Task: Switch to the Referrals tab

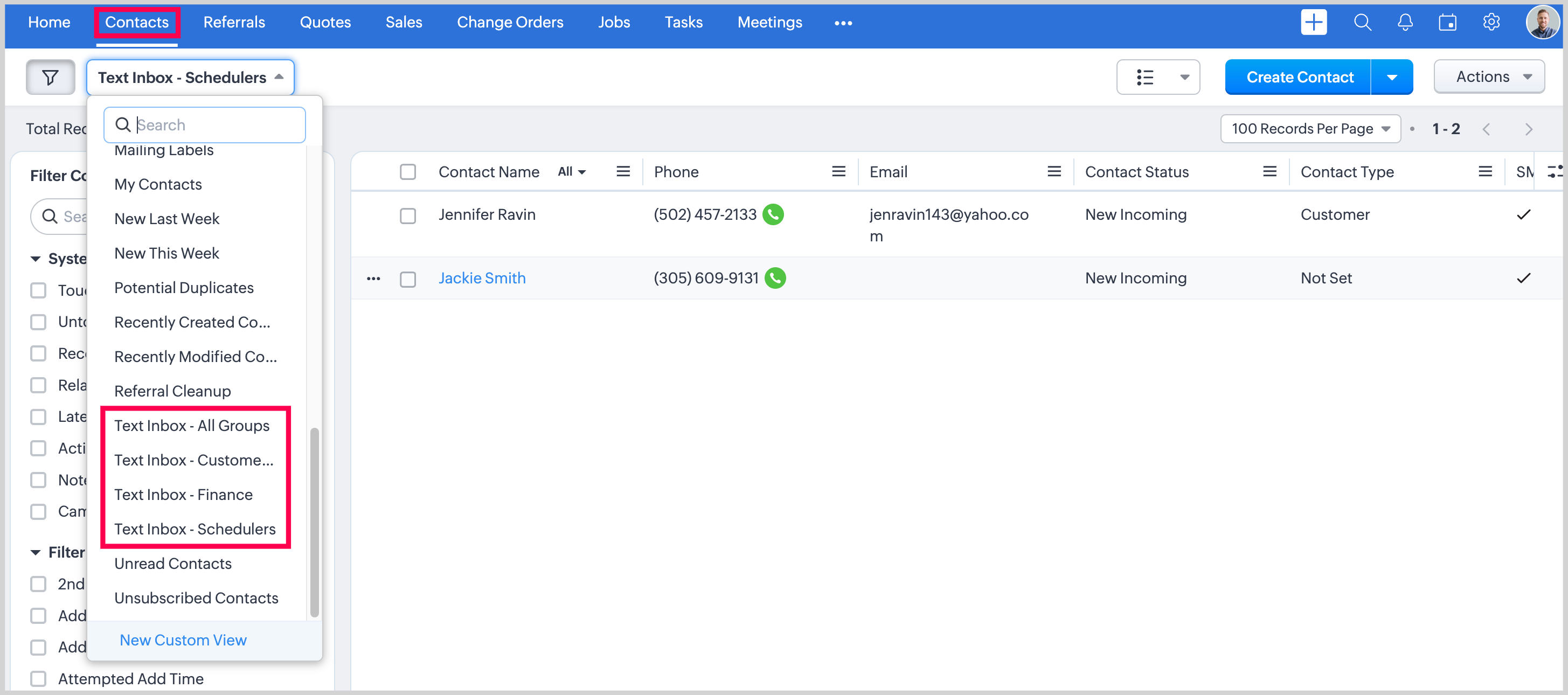Action: click(234, 23)
